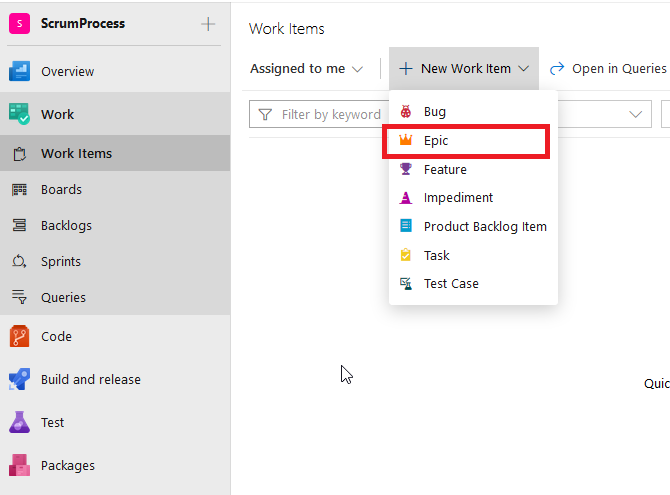Open the Overview hub icon
The image size is (670, 495).
coord(20,71)
